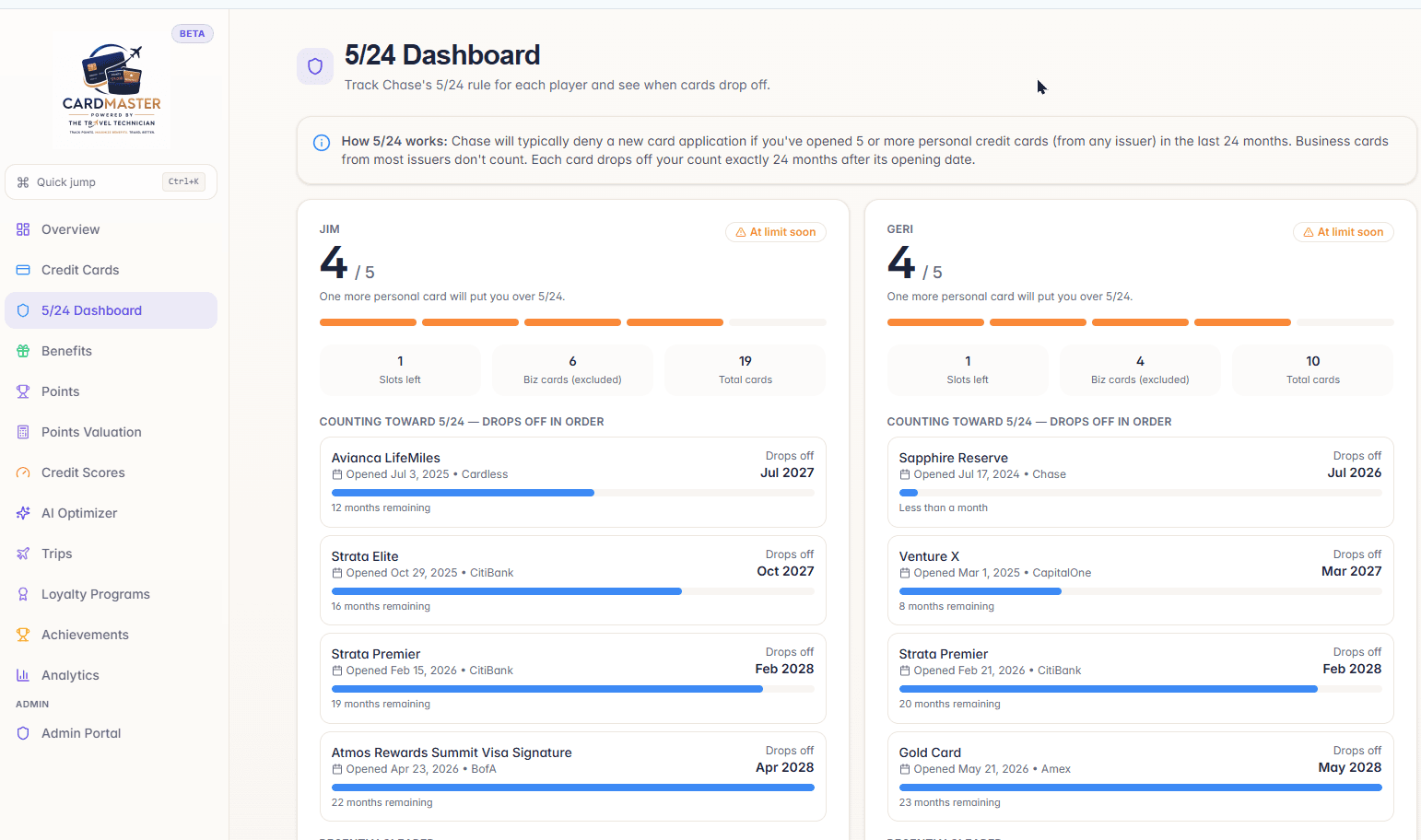The width and height of the screenshot is (1421, 840).
Task: Click Jim's 19 Total cards tile
Action: coord(745,370)
